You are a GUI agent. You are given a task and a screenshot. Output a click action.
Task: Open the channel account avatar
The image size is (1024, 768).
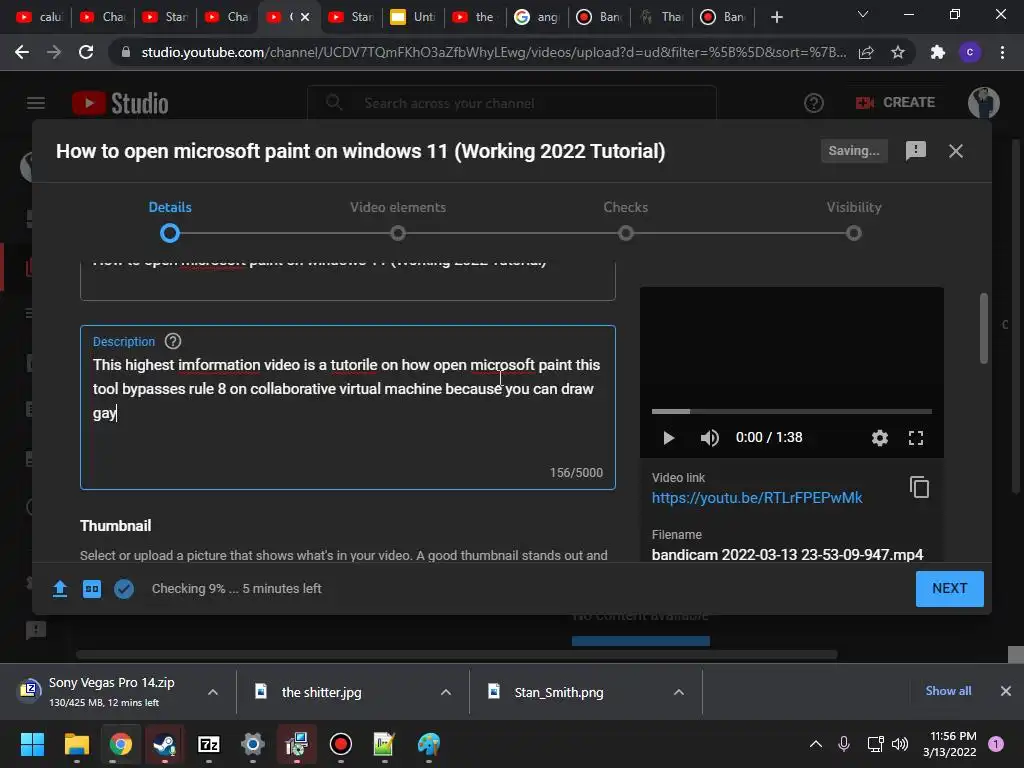pos(984,103)
